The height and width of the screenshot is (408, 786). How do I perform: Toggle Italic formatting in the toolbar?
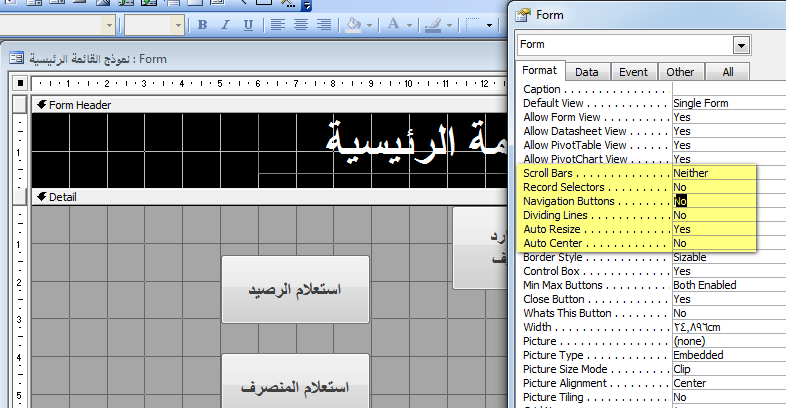226,25
